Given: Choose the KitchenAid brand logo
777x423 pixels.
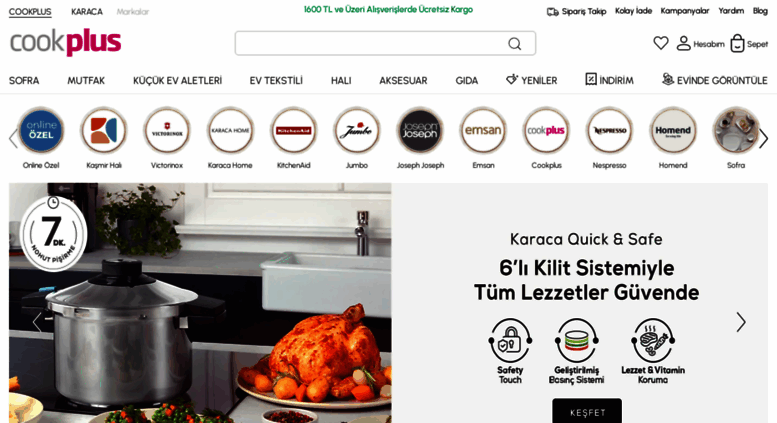Looking at the screenshot, I should (293, 131).
